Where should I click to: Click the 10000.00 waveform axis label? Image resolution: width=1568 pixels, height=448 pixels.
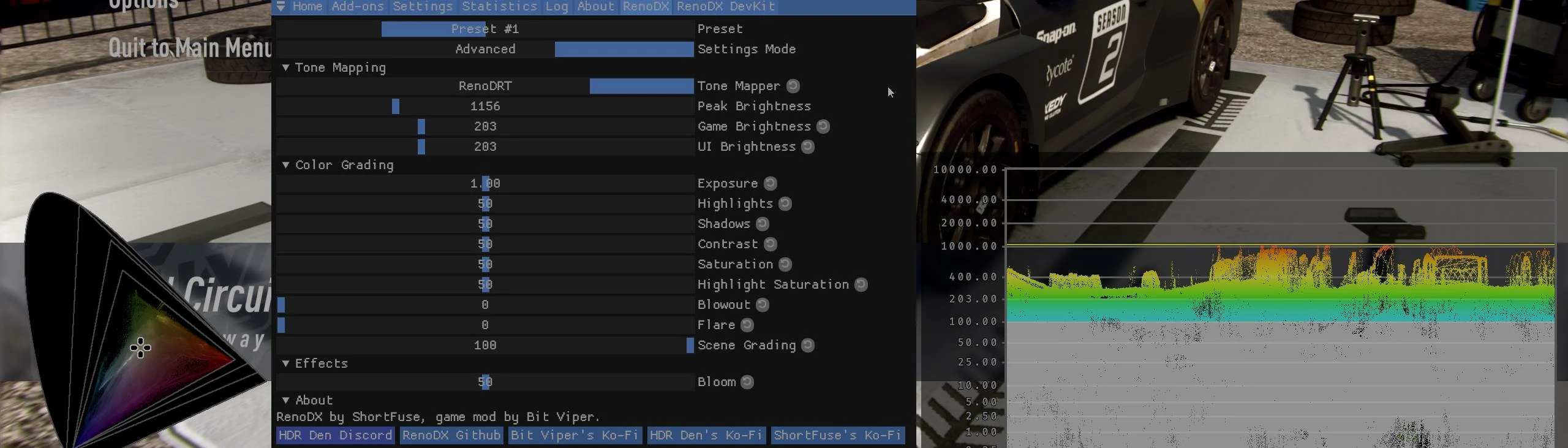click(965, 170)
